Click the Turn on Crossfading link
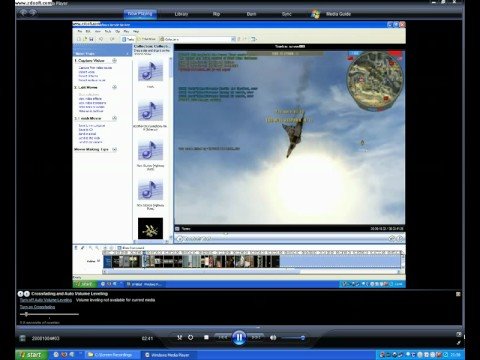This screenshot has height=360, width=480. pos(37,307)
